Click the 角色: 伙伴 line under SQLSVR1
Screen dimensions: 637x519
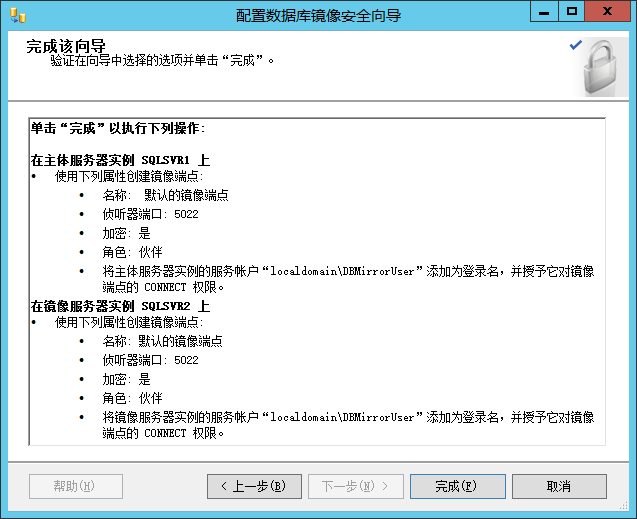click(x=132, y=252)
